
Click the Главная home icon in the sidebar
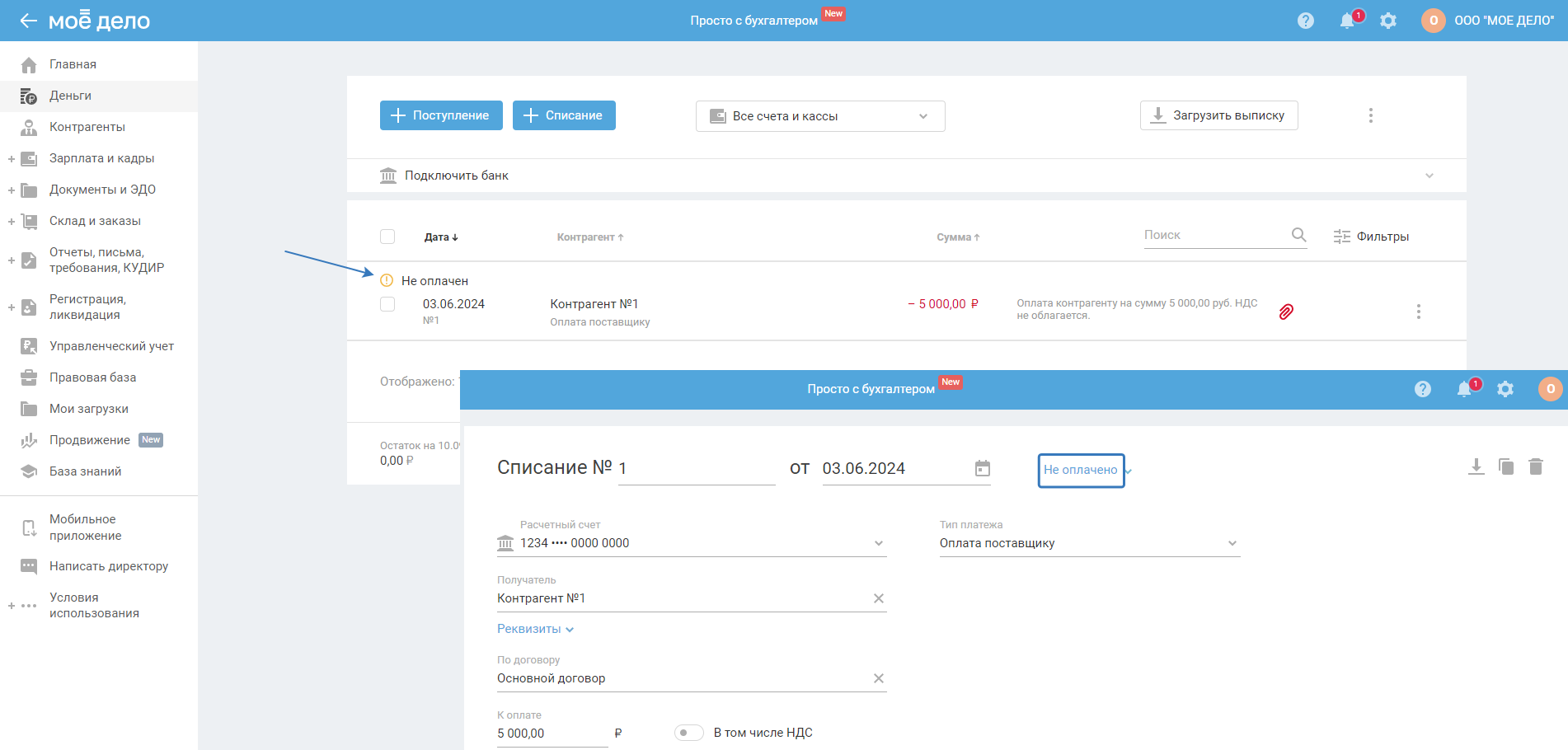coord(29,64)
